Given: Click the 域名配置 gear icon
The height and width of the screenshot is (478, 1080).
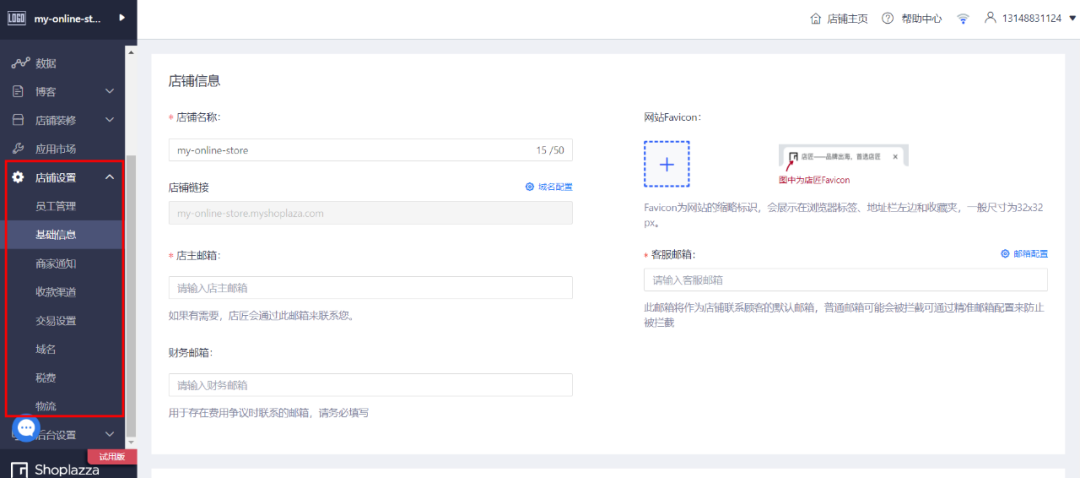Looking at the screenshot, I should tap(530, 187).
